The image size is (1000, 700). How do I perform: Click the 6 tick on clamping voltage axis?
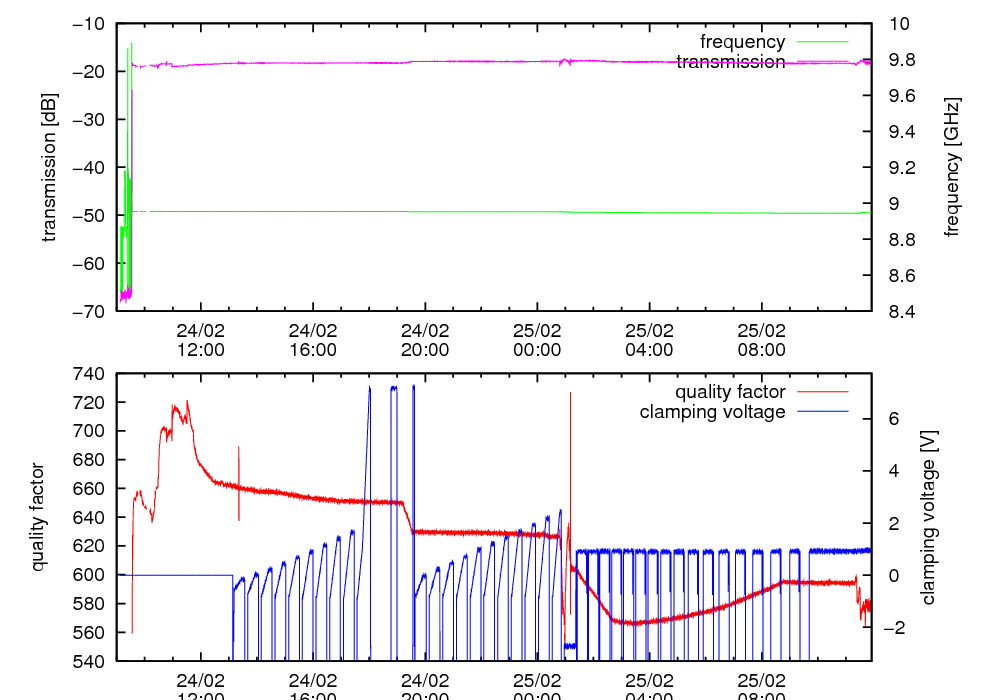(x=893, y=419)
